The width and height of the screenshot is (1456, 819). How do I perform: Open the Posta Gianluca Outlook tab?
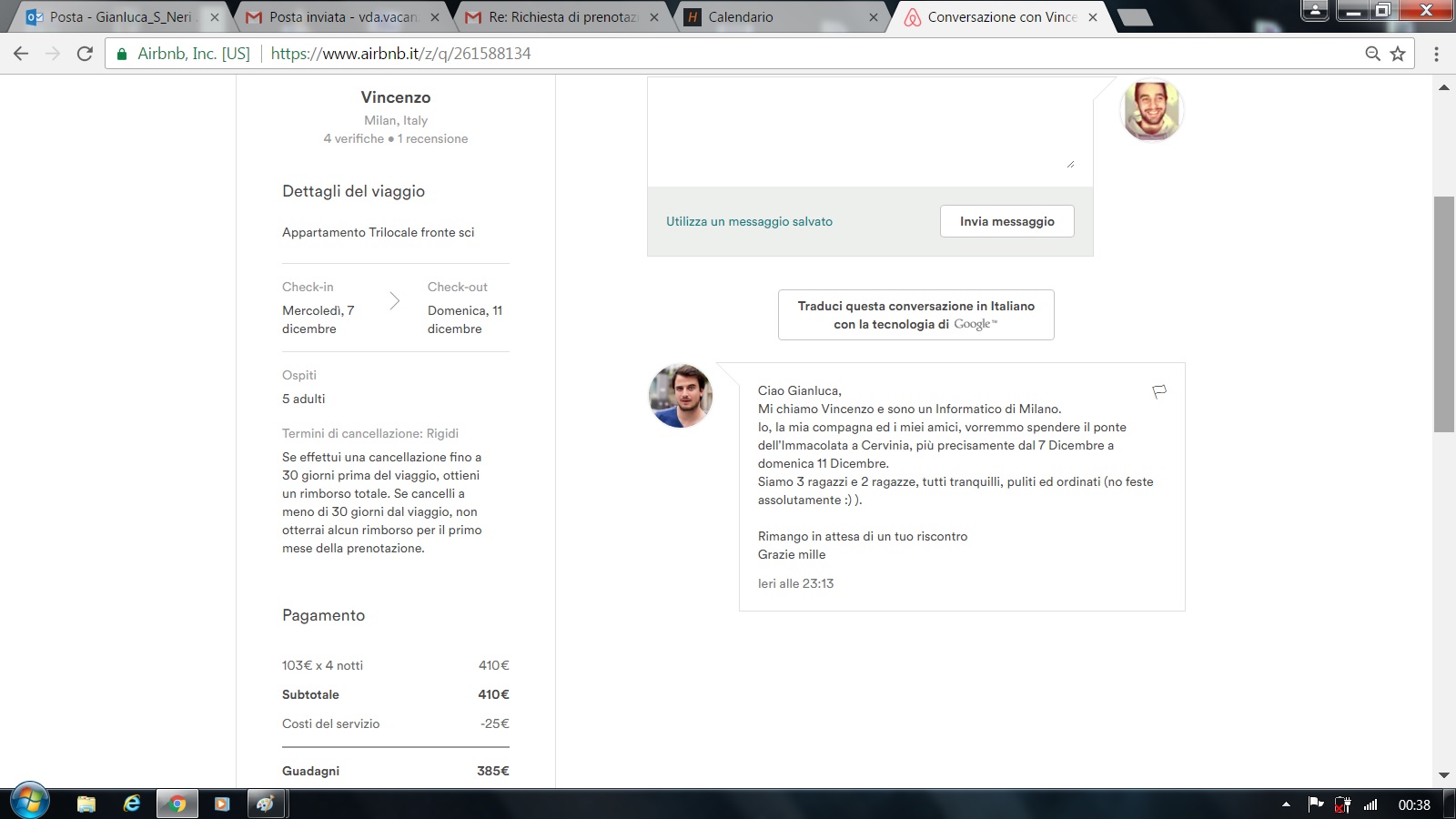120,17
